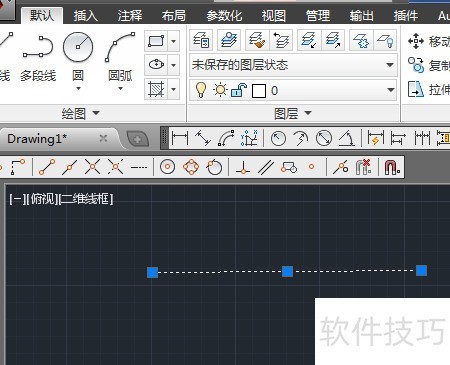Click Make Object's Layer Current icon
The image size is (450, 365).
coord(229,40)
